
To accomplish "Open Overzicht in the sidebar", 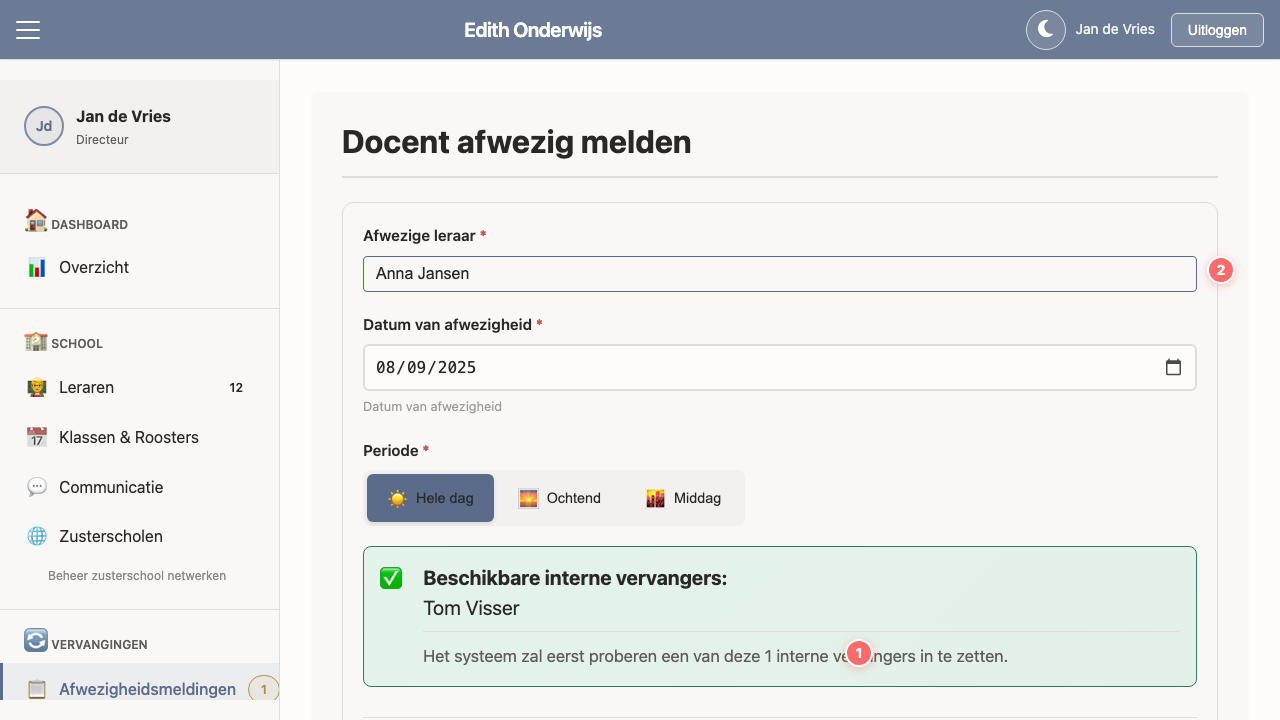I will coord(140,268).
